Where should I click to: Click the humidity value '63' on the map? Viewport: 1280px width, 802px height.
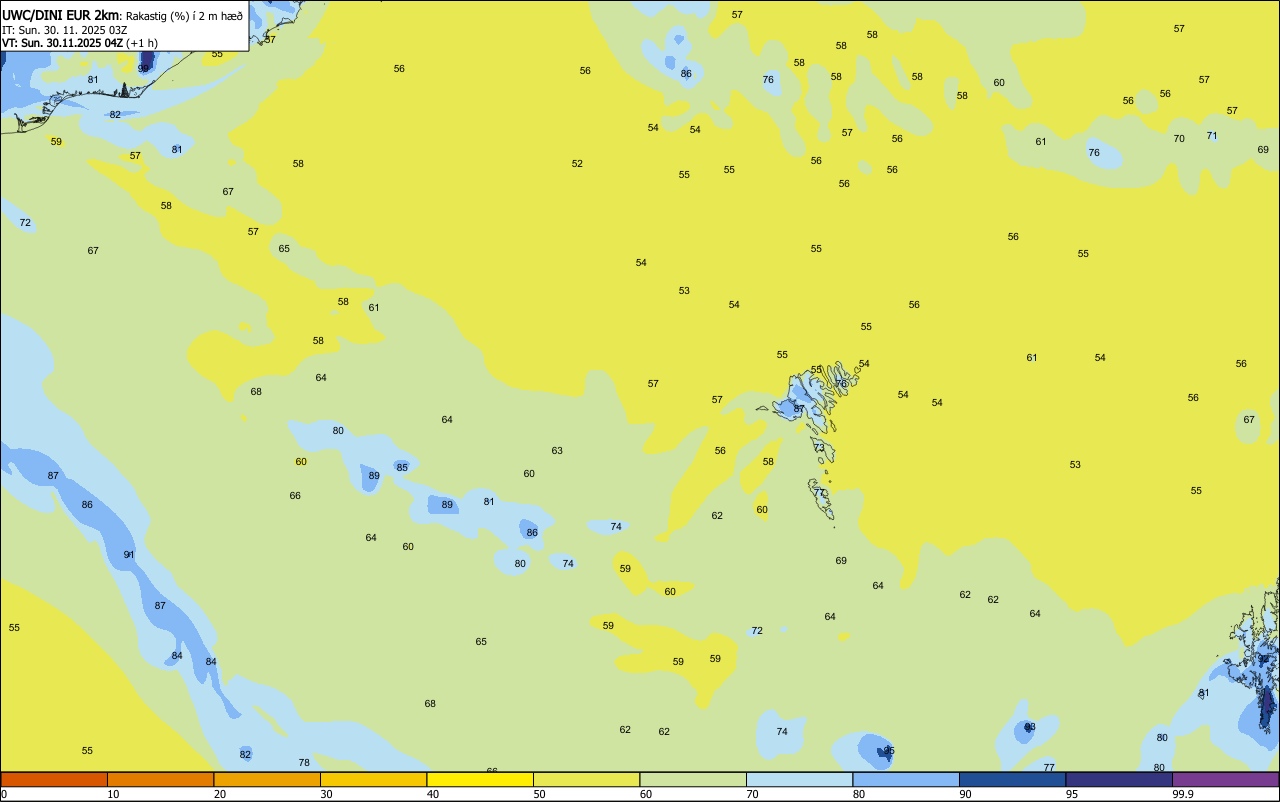557,451
